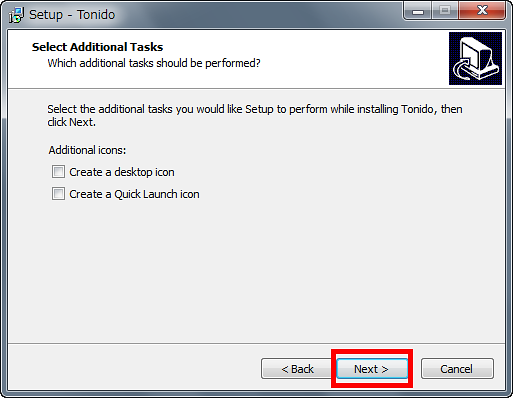The height and width of the screenshot is (398, 513).
Task: Click the instruction paragraph mentioning installing Tonido
Action: click(x=255, y=115)
